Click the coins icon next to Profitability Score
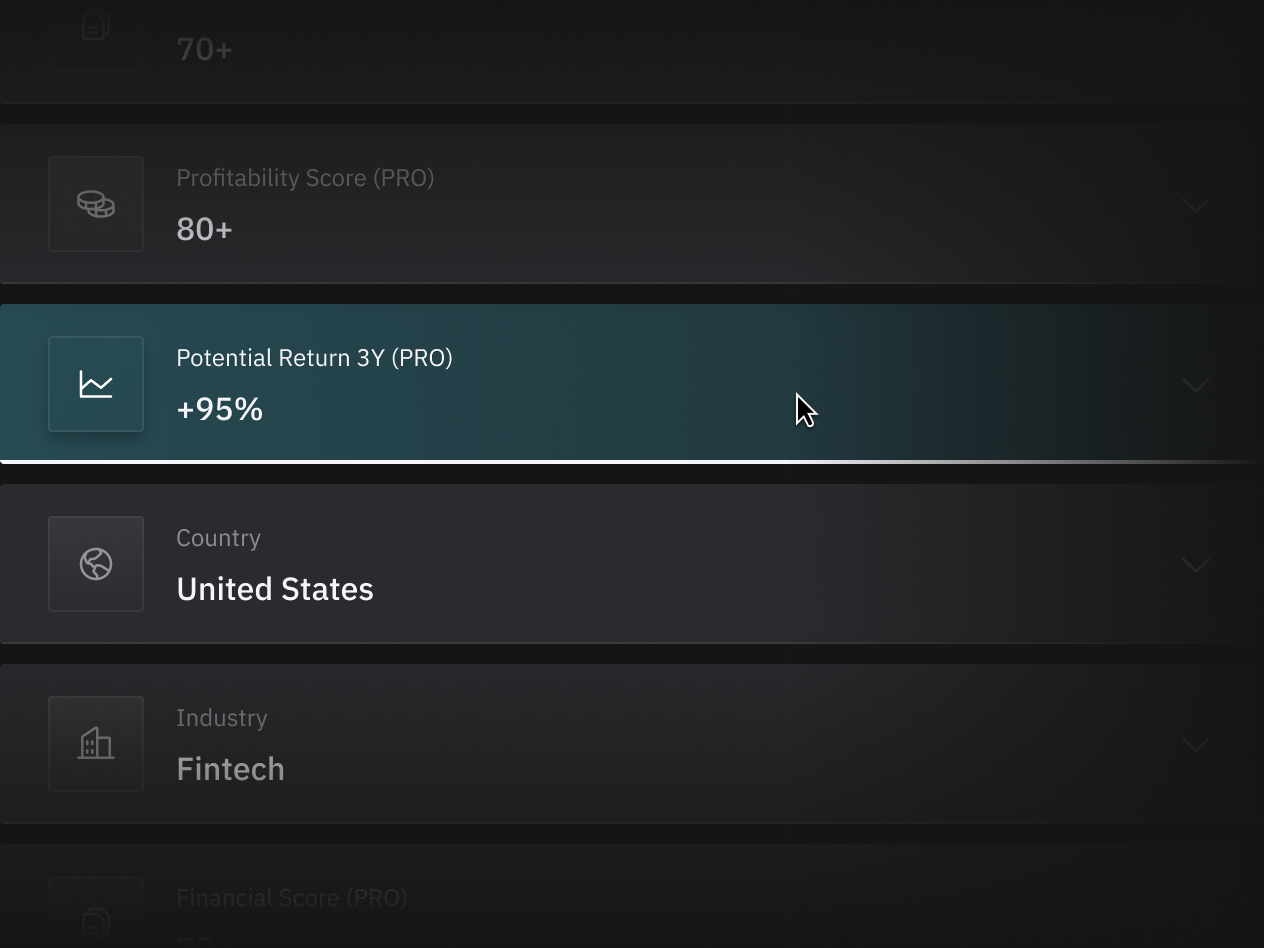 [95, 204]
